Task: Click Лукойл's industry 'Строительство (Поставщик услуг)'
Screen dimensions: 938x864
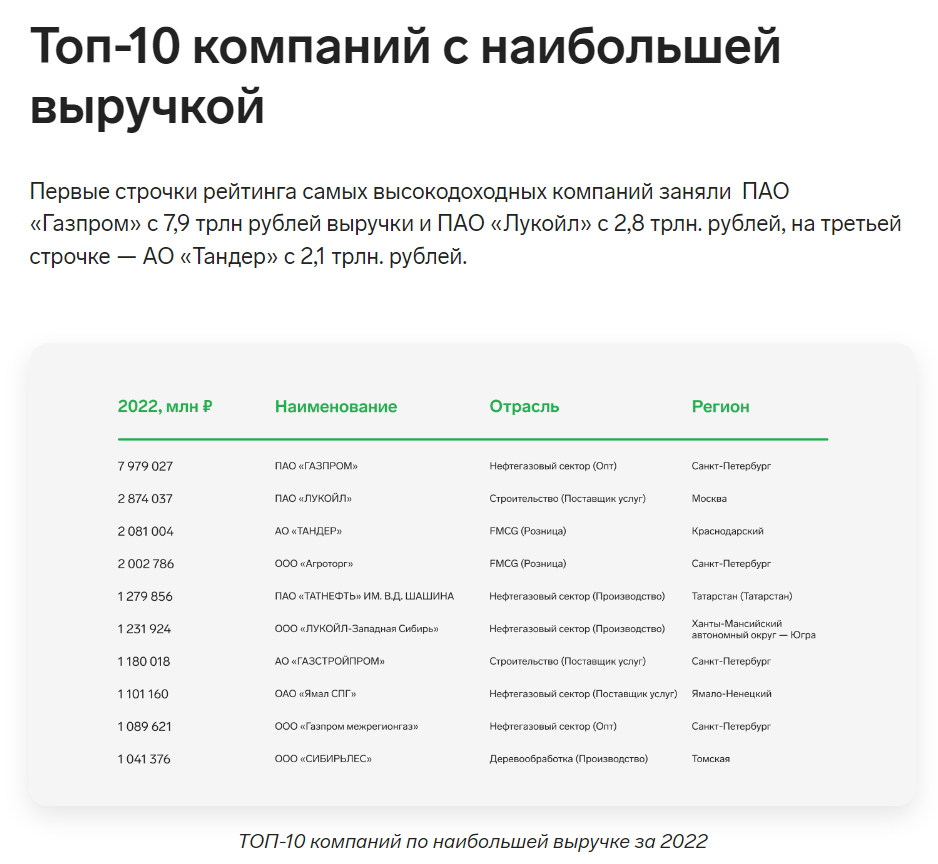Action: pos(568,498)
